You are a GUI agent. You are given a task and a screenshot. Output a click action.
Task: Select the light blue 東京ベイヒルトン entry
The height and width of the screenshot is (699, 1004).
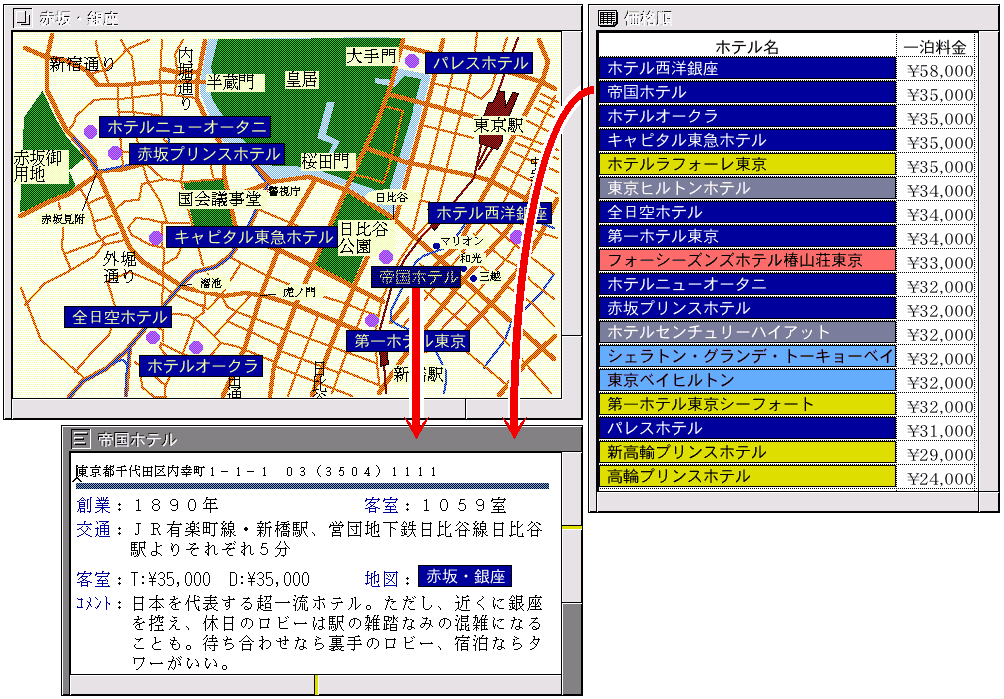(747, 380)
